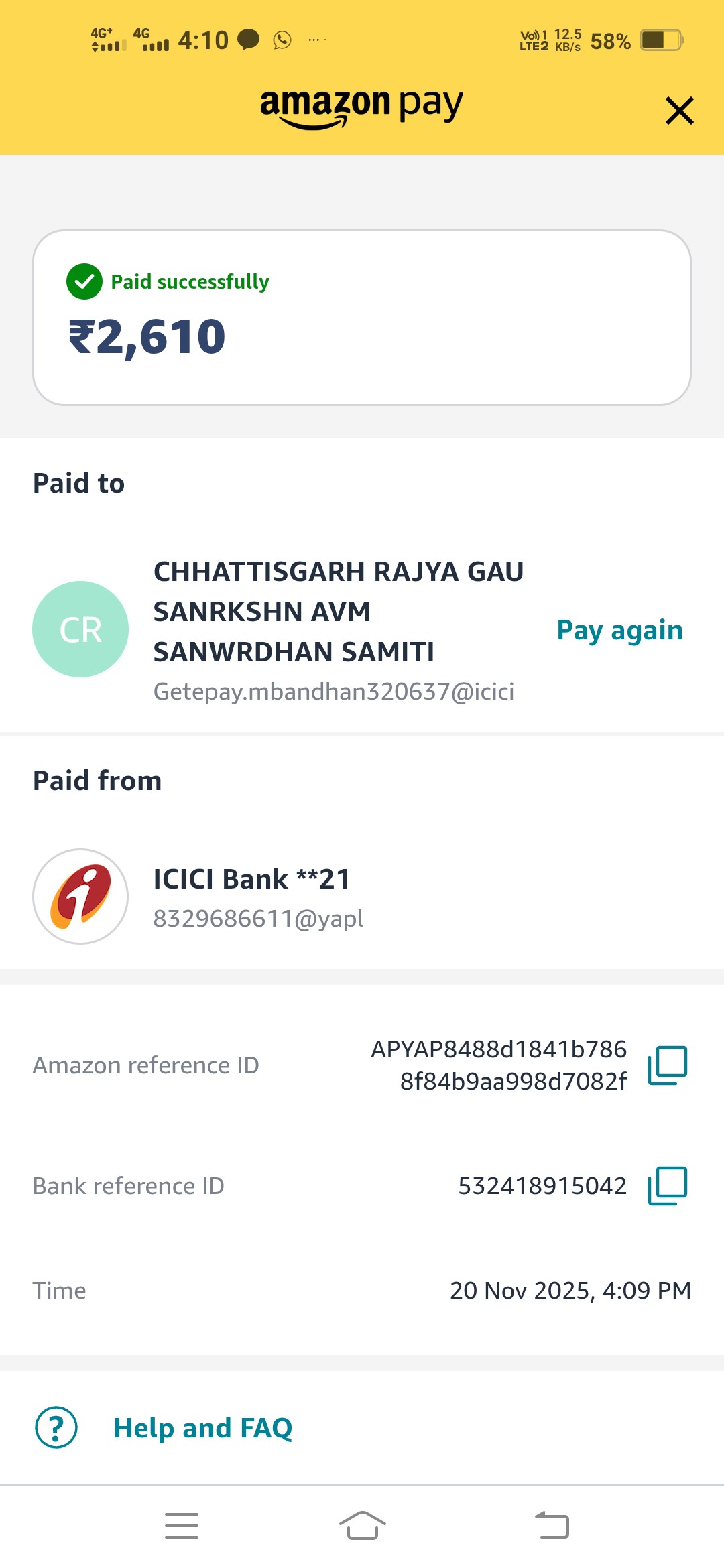Image resolution: width=724 pixels, height=1568 pixels.
Task: Tap the ICICI Bank logo
Action: point(80,897)
